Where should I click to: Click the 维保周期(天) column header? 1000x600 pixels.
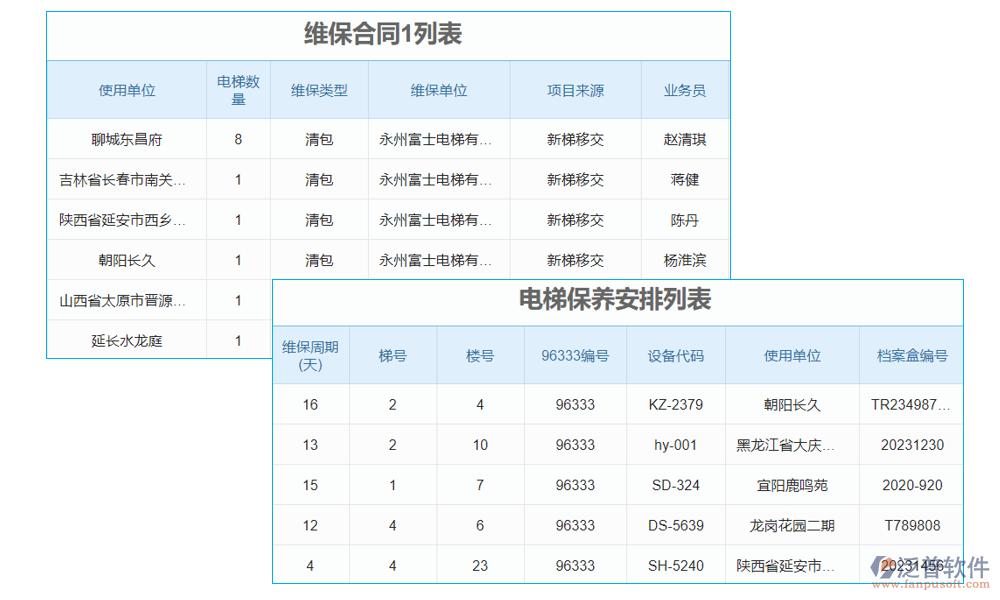(x=311, y=355)
